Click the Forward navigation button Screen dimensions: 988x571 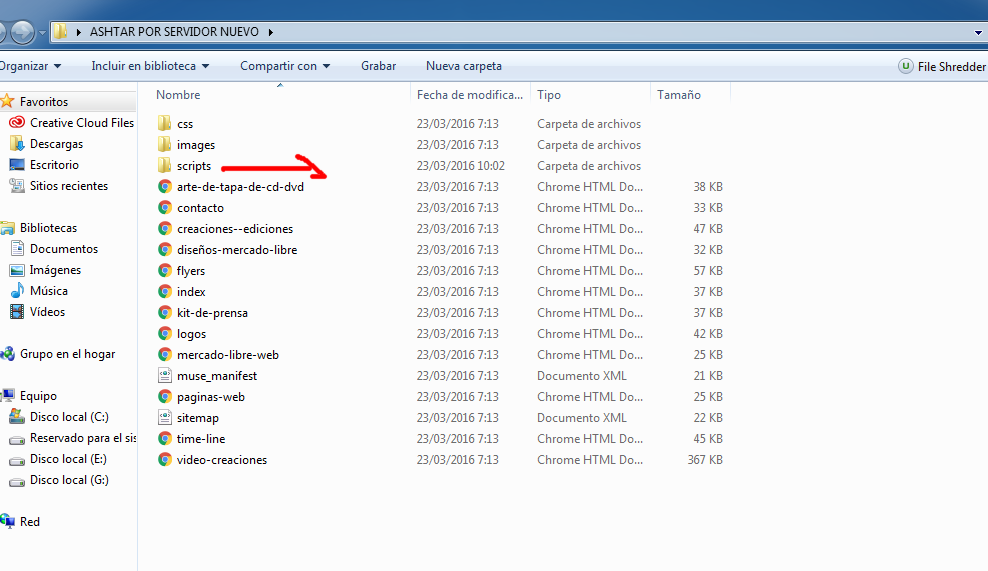[x=23, y=32]
